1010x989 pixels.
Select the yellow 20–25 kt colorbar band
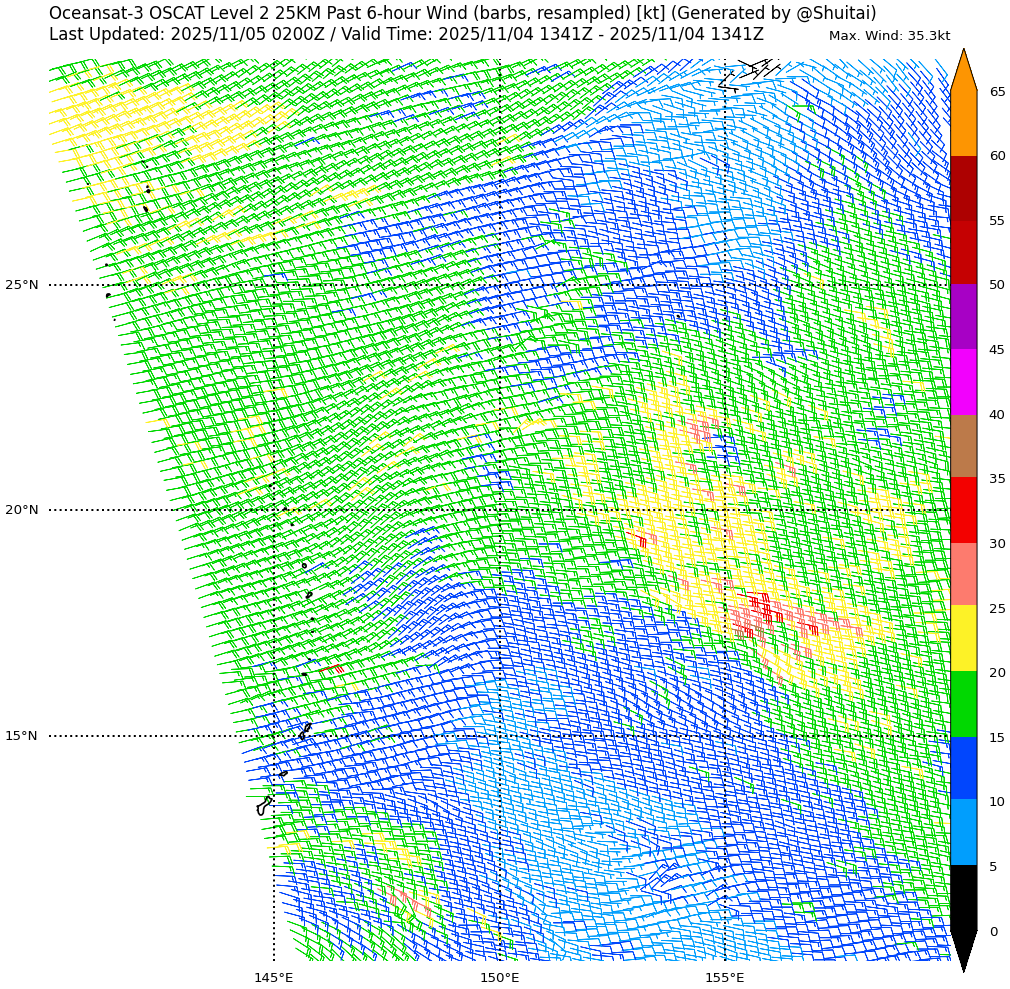[x=963, y=639]
